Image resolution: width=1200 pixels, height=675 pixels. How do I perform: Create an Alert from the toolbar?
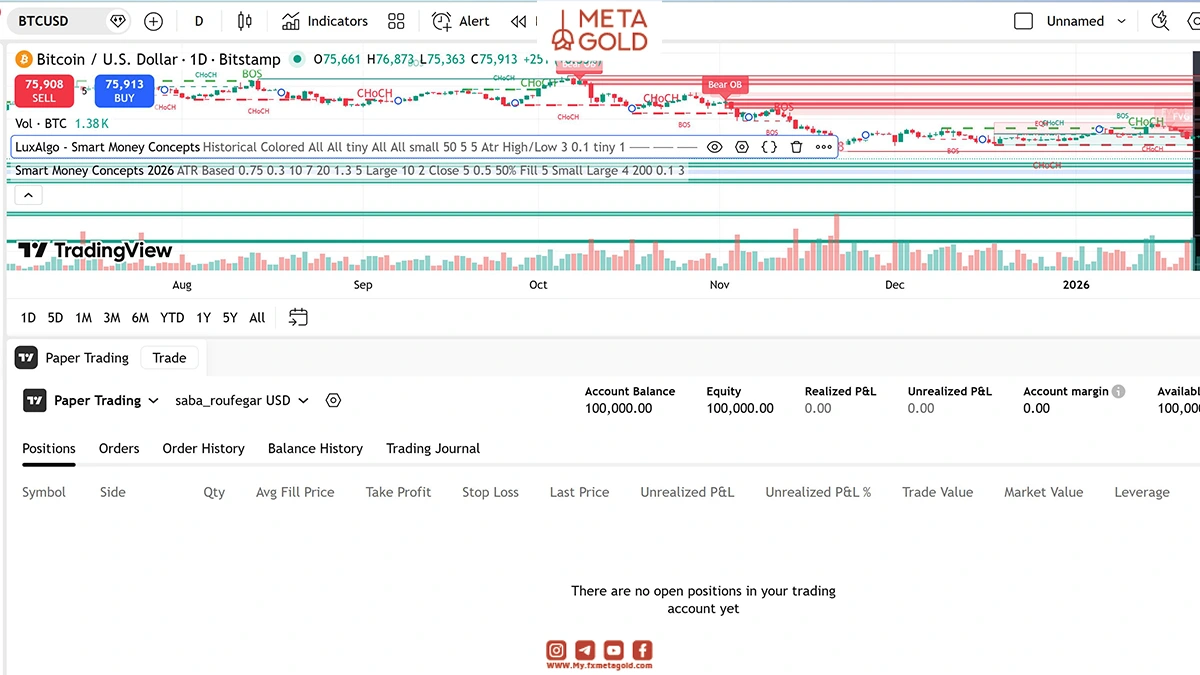[x=460, y=21]
